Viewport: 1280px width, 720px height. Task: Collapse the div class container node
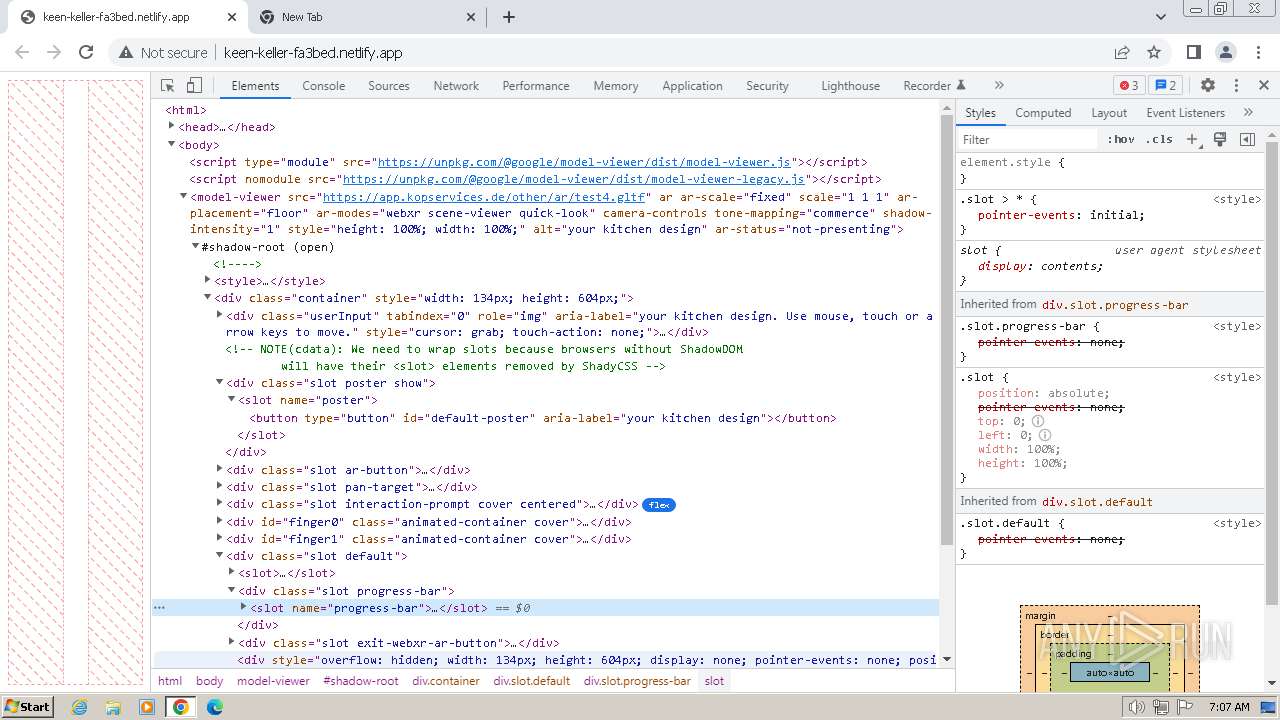pos(208,297)
